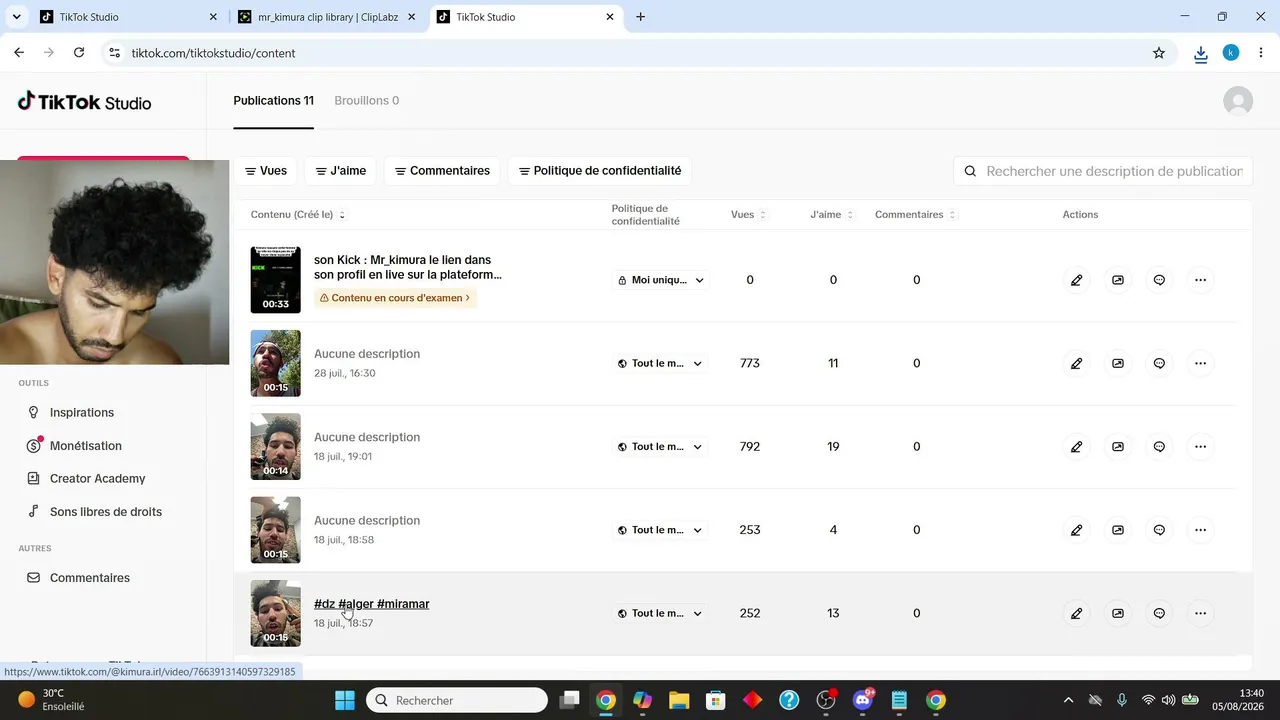
Task: Open Inspirations in the sidebar
Action: coord(82,412)
